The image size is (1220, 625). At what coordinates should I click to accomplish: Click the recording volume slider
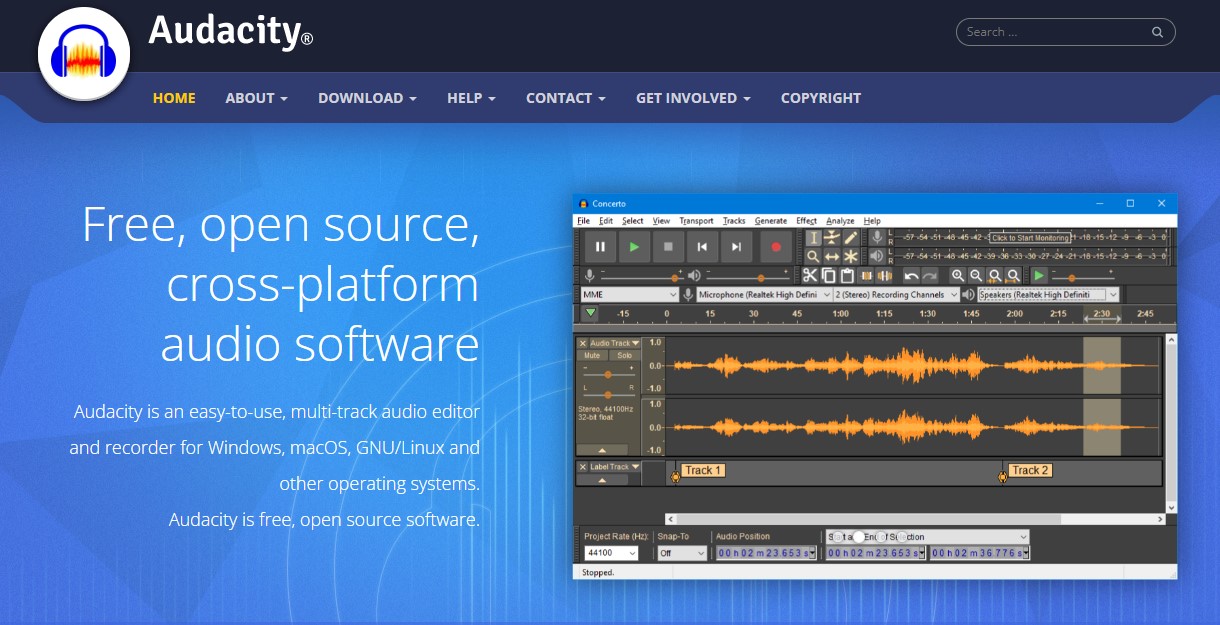(x=641, y=277)
